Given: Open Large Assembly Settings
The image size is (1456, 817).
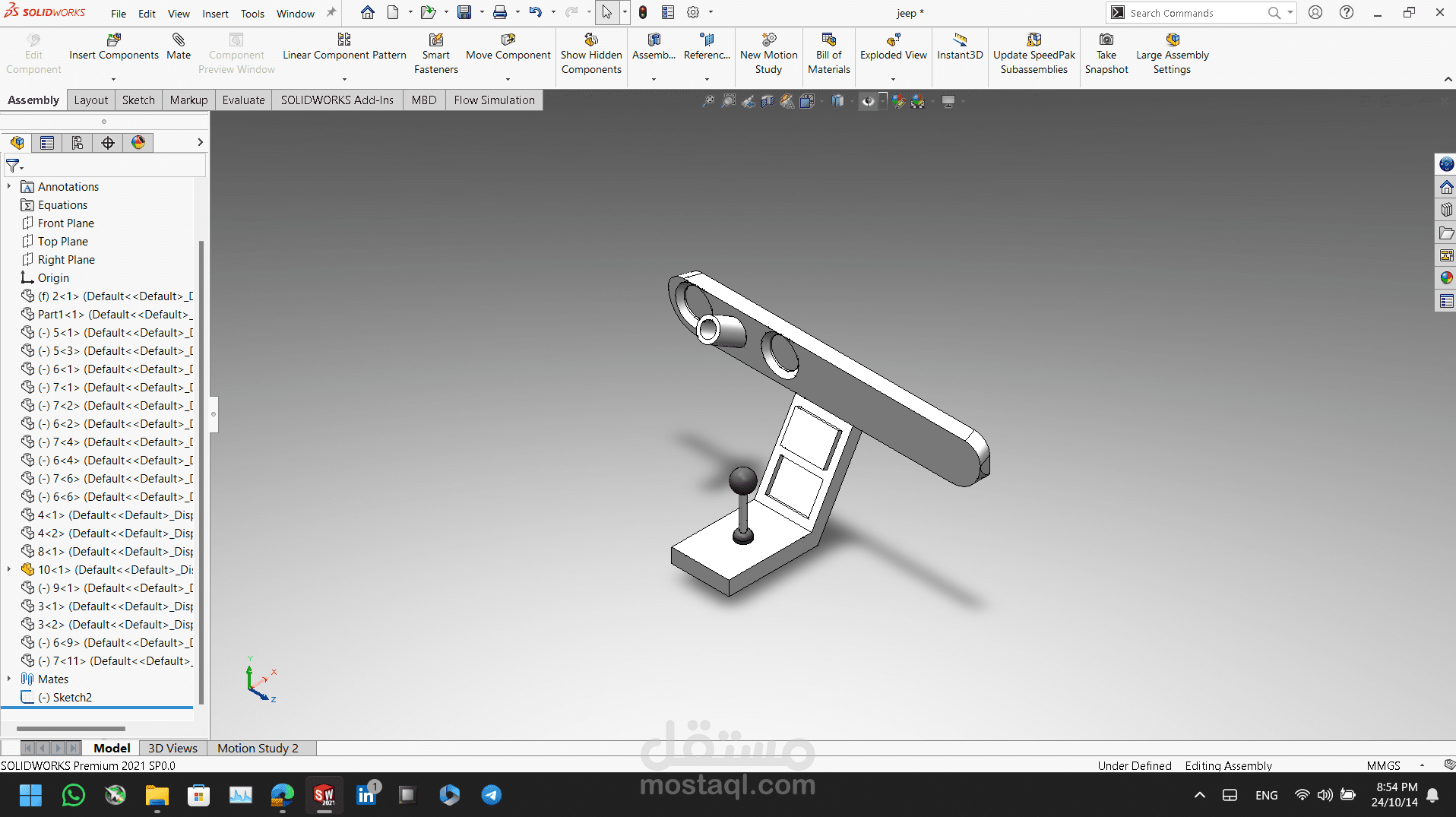Looking at the screenshot, I should (x=1173, y=54).
